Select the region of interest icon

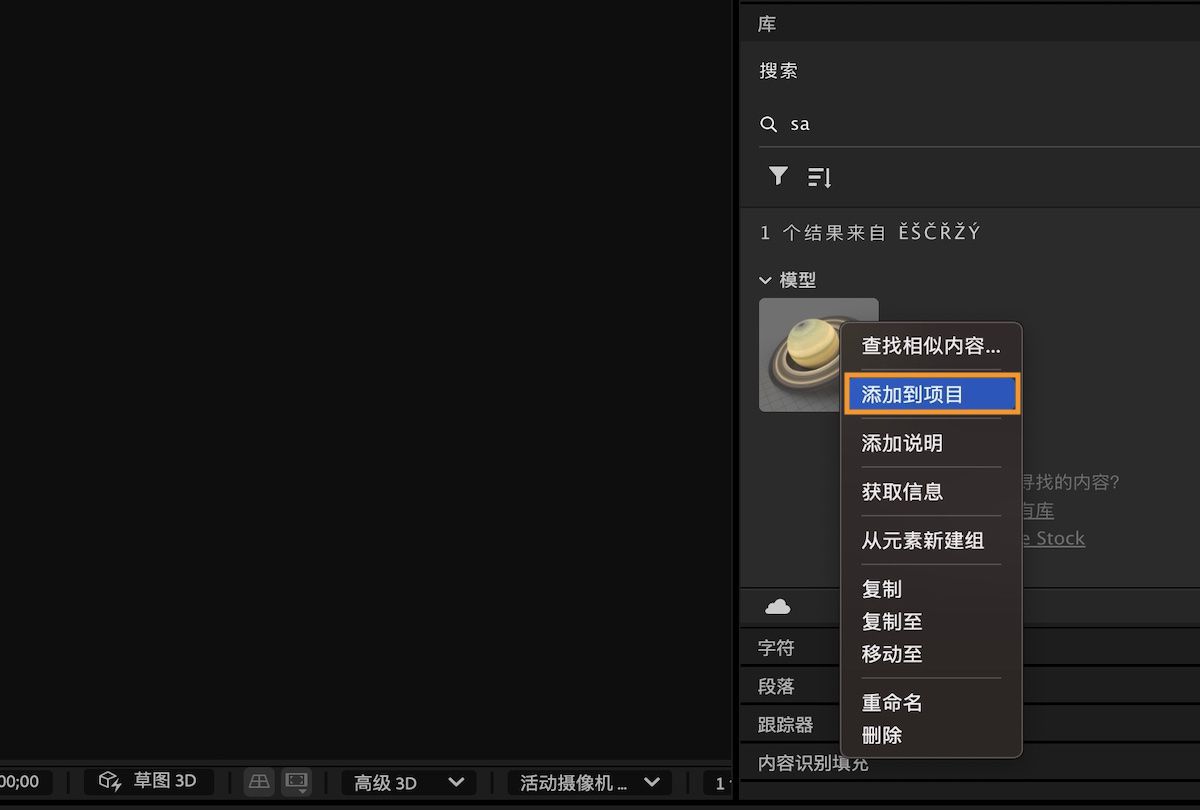tap(296, 782)
